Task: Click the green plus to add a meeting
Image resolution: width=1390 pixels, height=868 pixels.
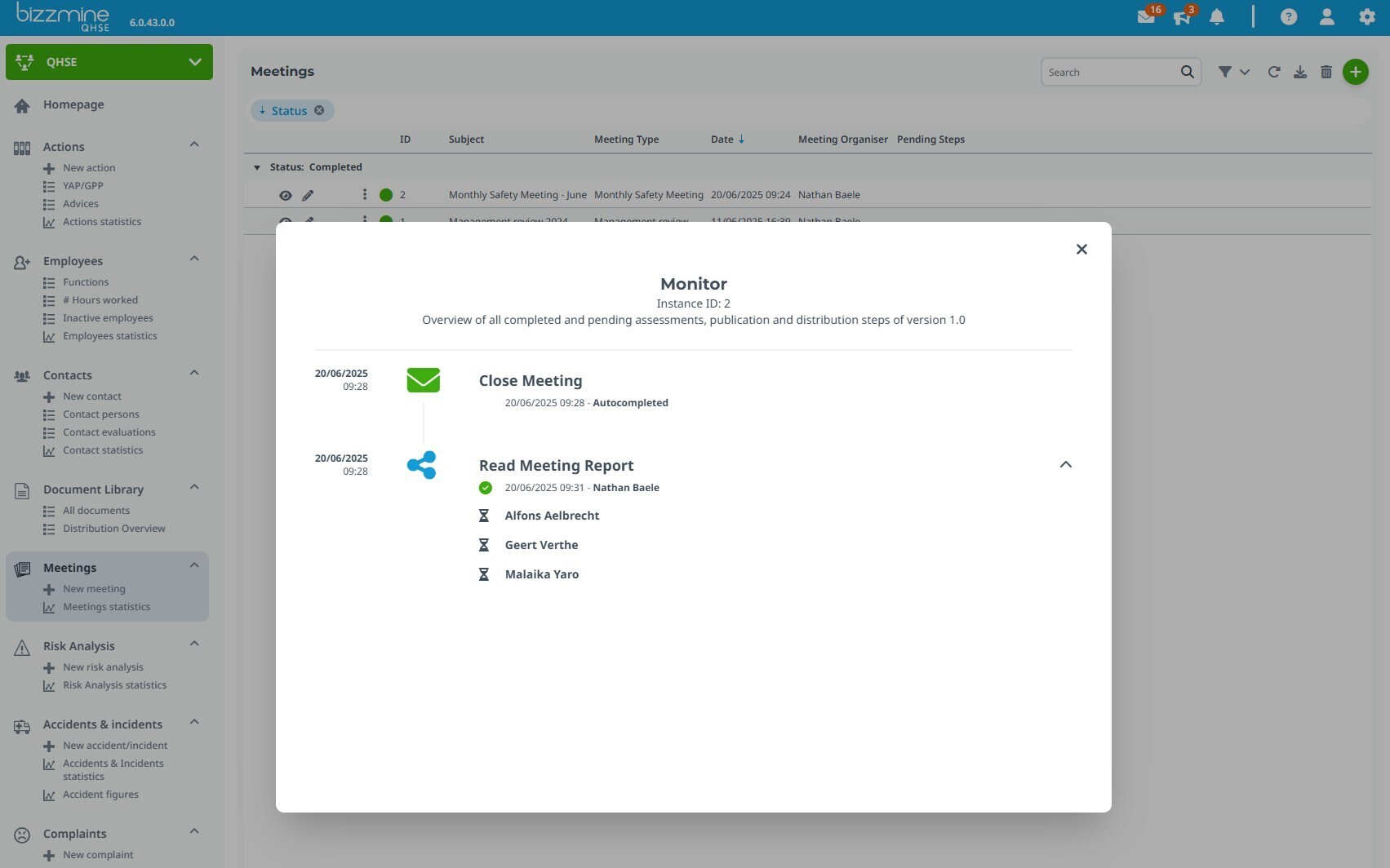Action: pos(1356,72)
